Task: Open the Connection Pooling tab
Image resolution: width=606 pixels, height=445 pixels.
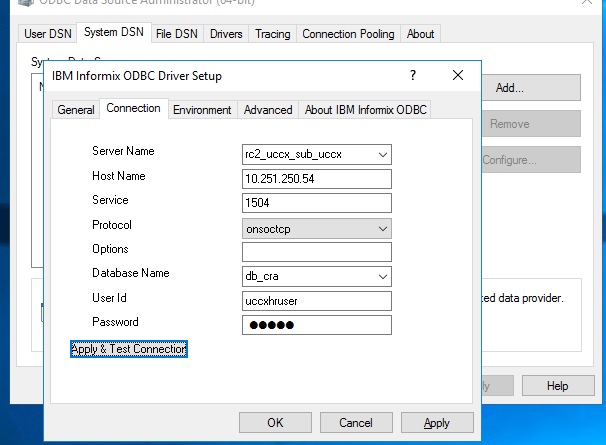Action: (x=349, y=34)
